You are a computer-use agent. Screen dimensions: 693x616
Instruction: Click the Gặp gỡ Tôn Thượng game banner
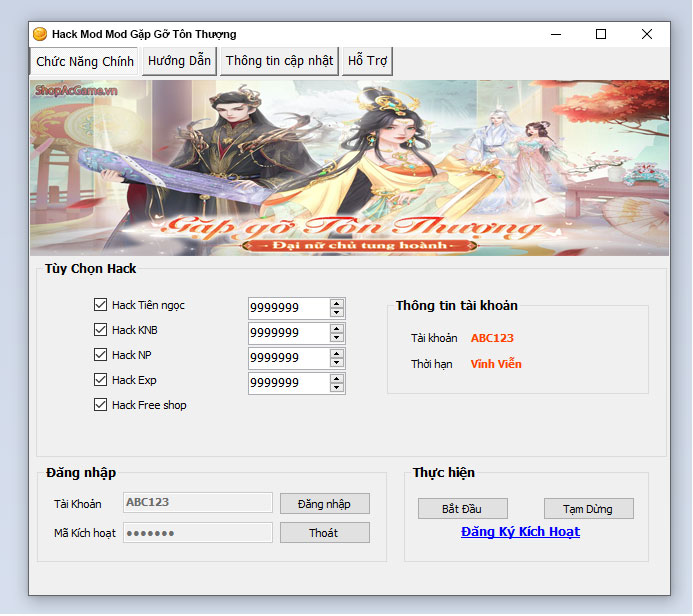[350, 168]
